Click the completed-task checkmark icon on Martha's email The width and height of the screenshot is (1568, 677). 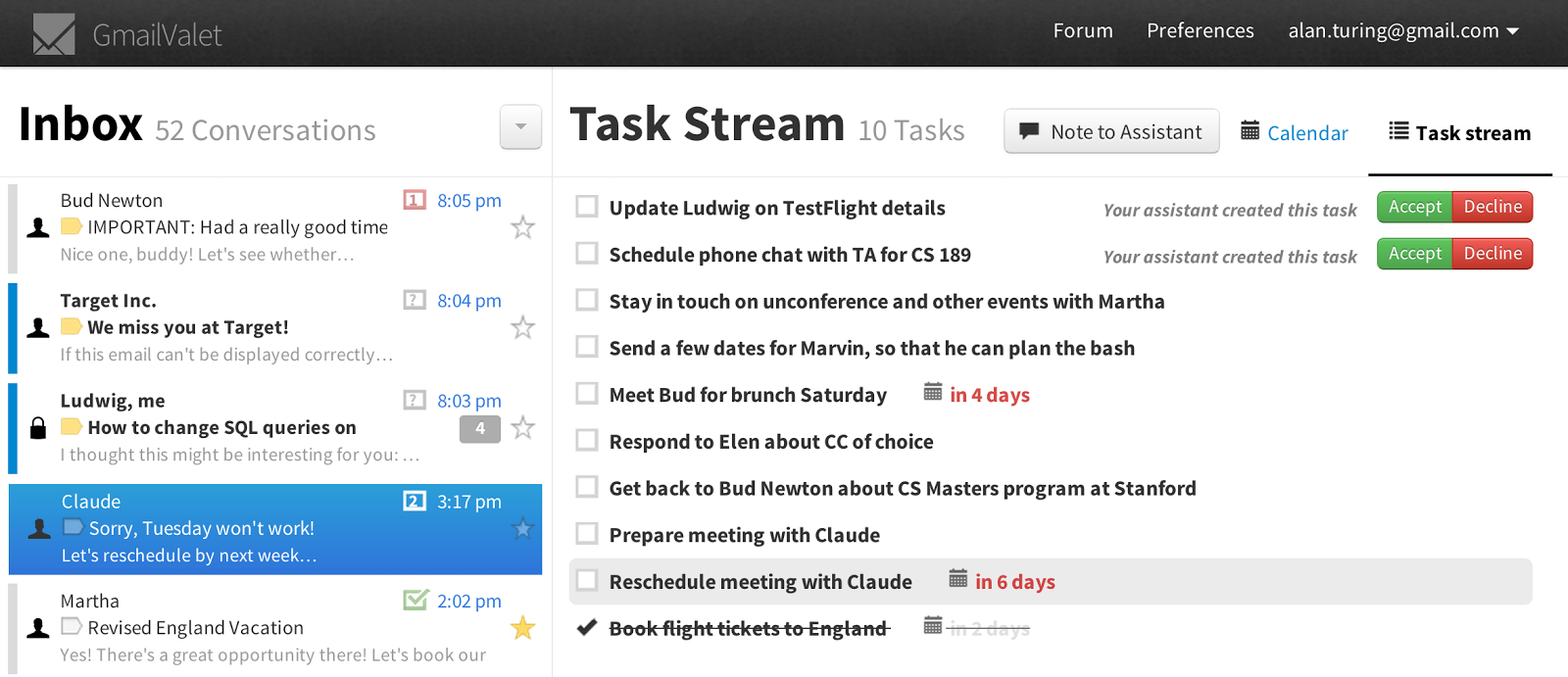tap(416, 600)
